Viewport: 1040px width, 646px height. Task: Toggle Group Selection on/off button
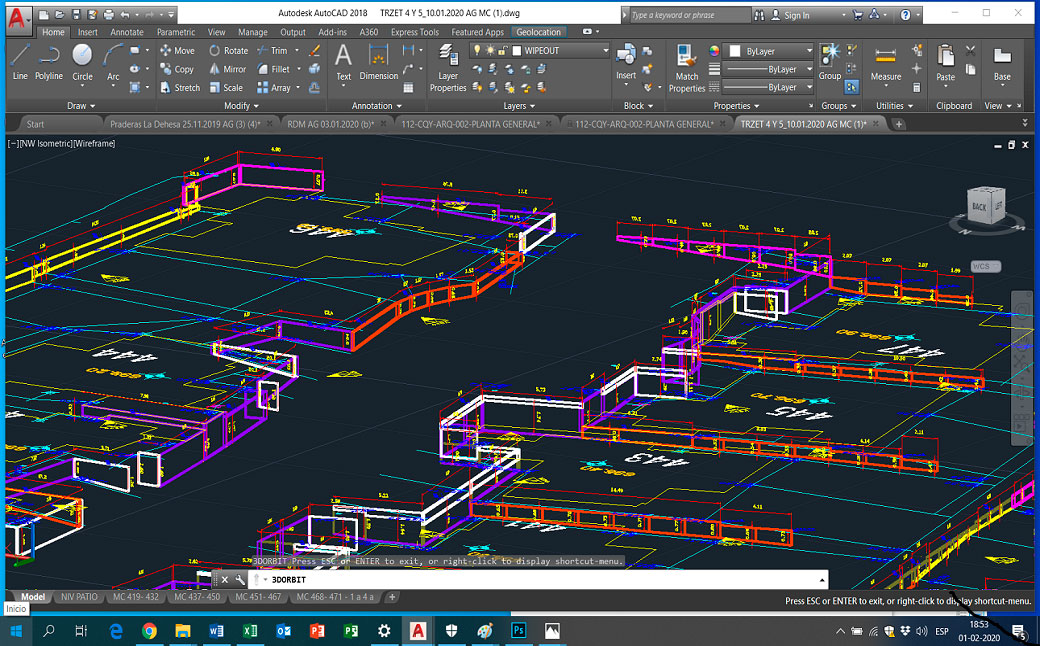click(852, 87)
